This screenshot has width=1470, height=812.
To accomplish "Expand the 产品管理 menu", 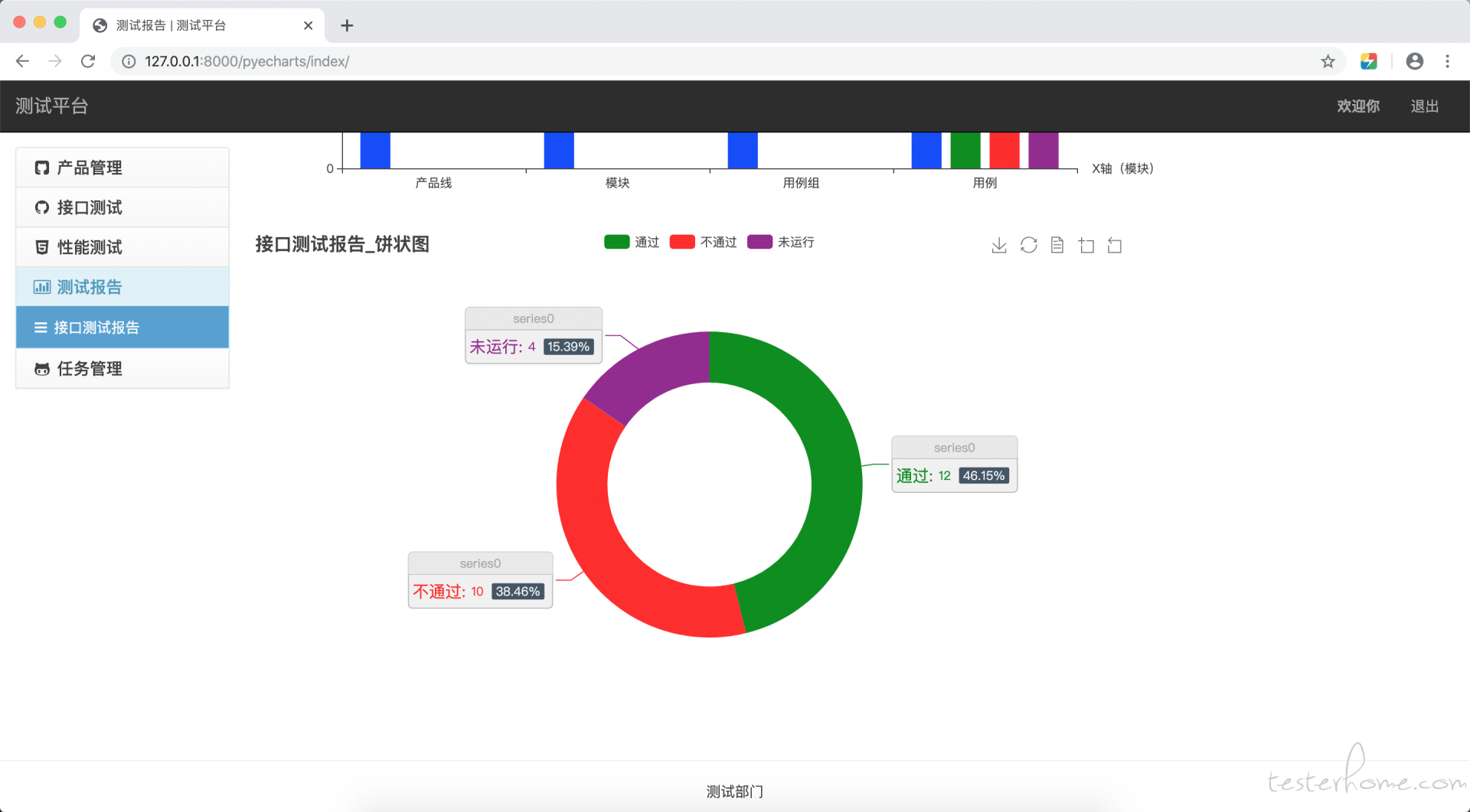I will pos(122,168).
